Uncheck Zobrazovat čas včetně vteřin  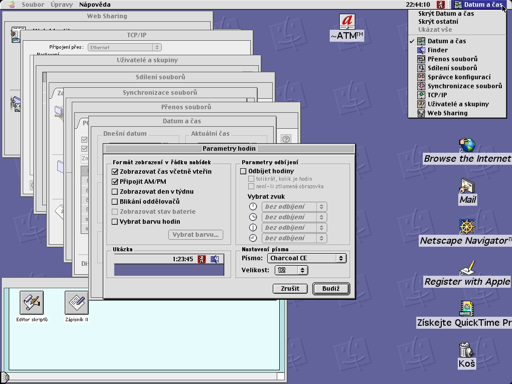click(115, 172)
